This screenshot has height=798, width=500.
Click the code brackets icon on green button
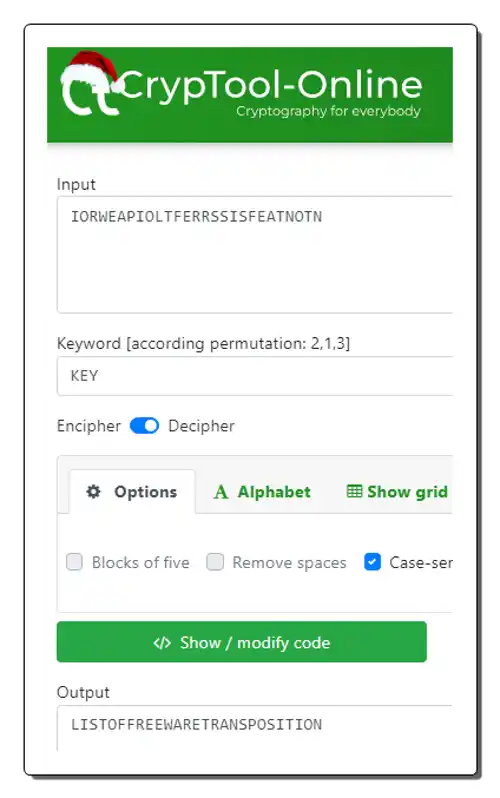(162, 643)
